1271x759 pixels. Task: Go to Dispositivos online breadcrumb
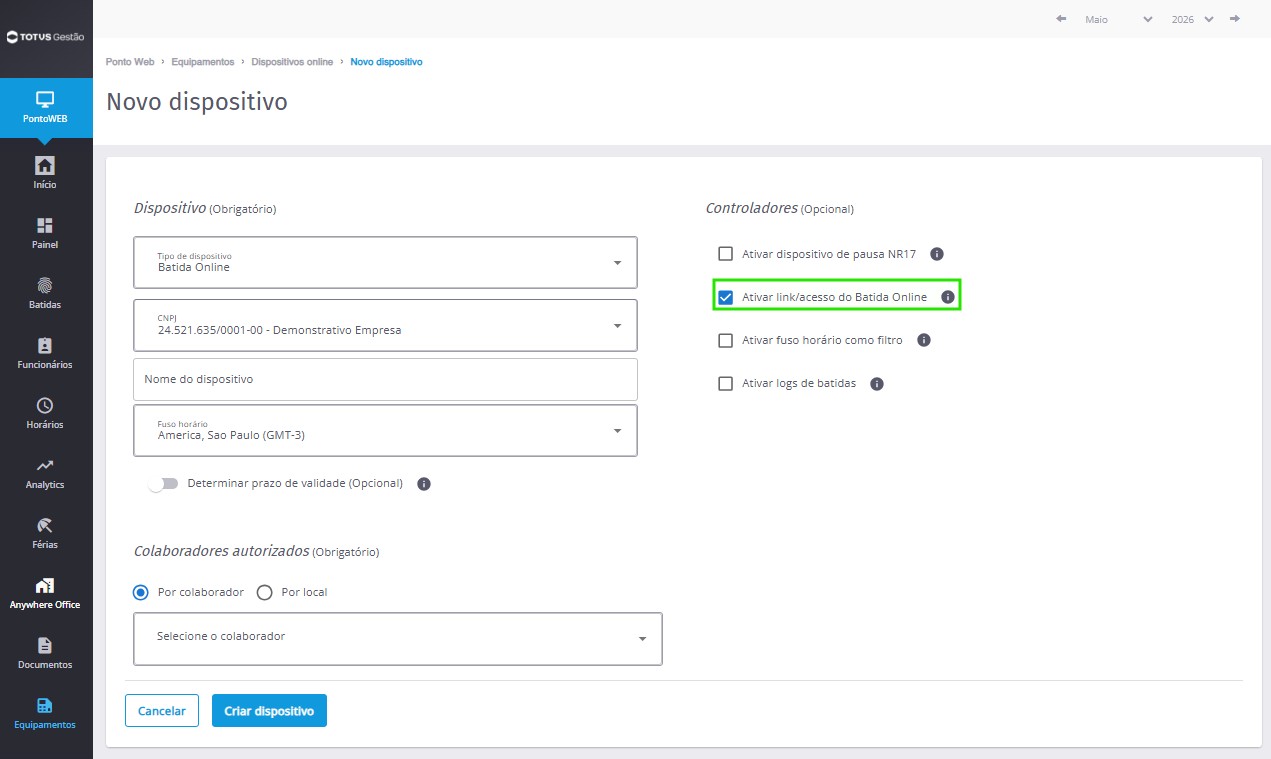(x=292, y=62)
